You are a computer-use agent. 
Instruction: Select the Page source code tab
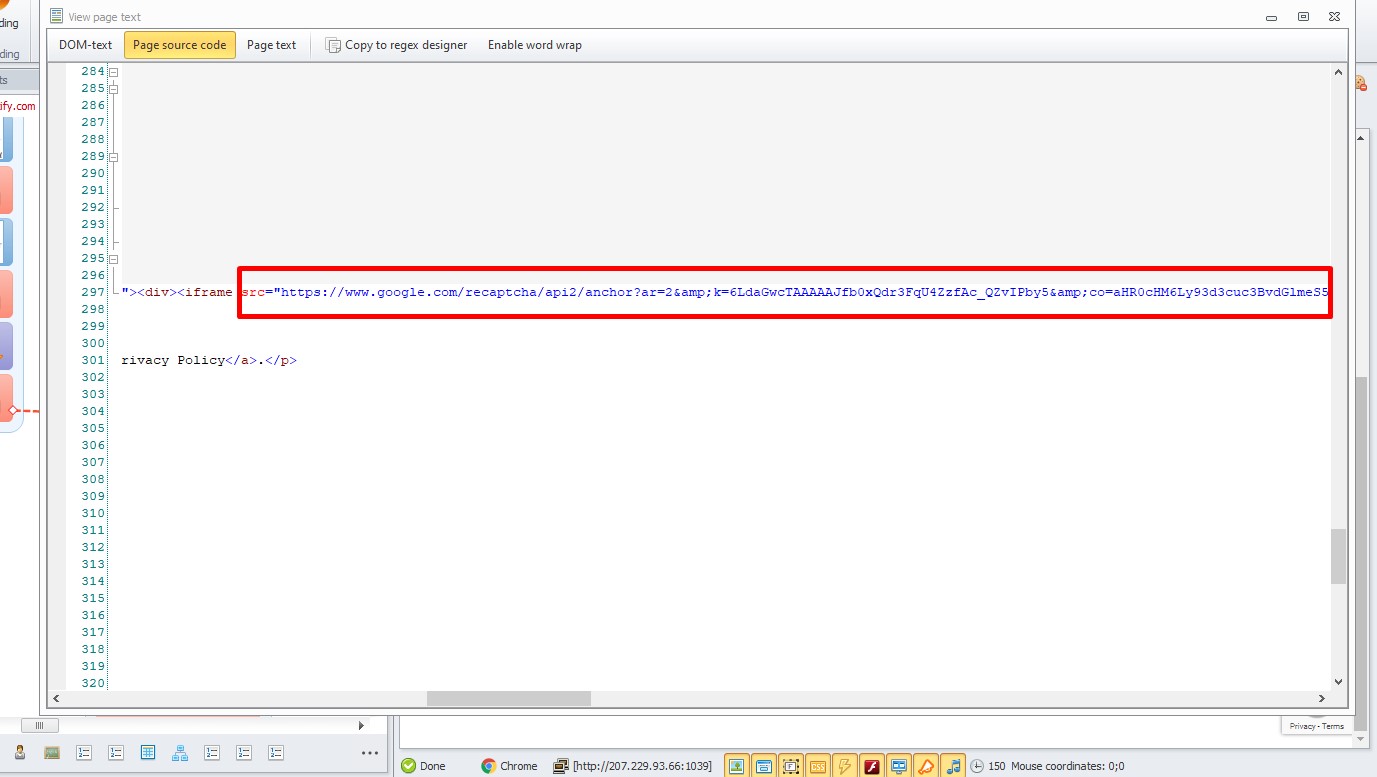(180, 45)
